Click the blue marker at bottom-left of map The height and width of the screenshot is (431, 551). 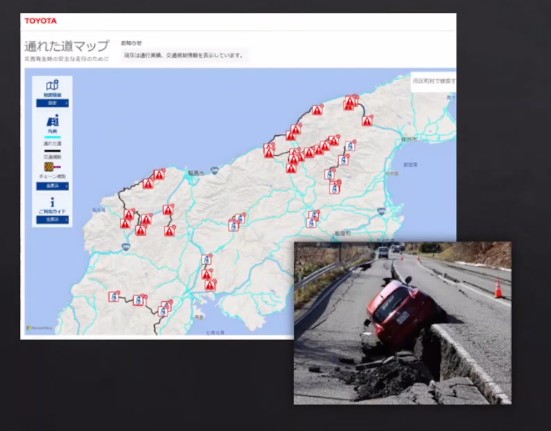(x=114, y=296)
